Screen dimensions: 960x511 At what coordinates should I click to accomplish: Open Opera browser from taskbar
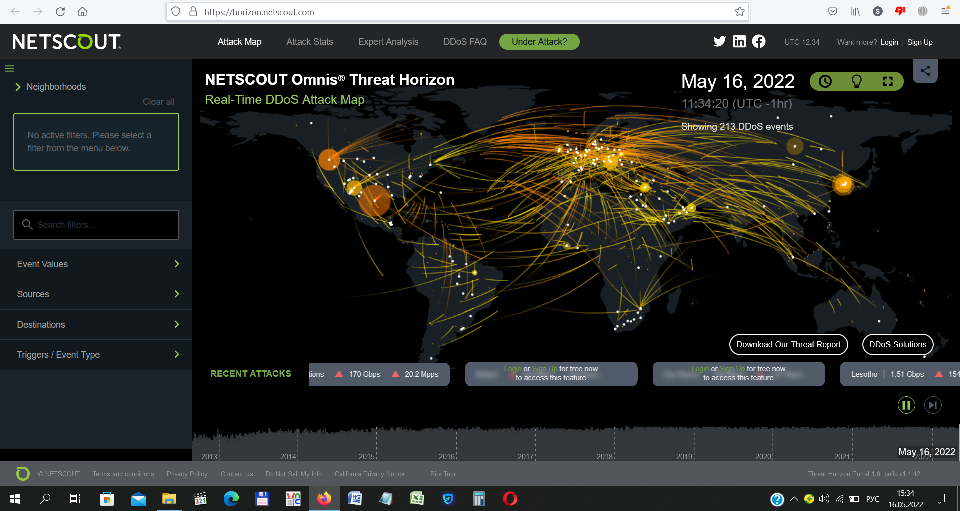coord(510,499)
